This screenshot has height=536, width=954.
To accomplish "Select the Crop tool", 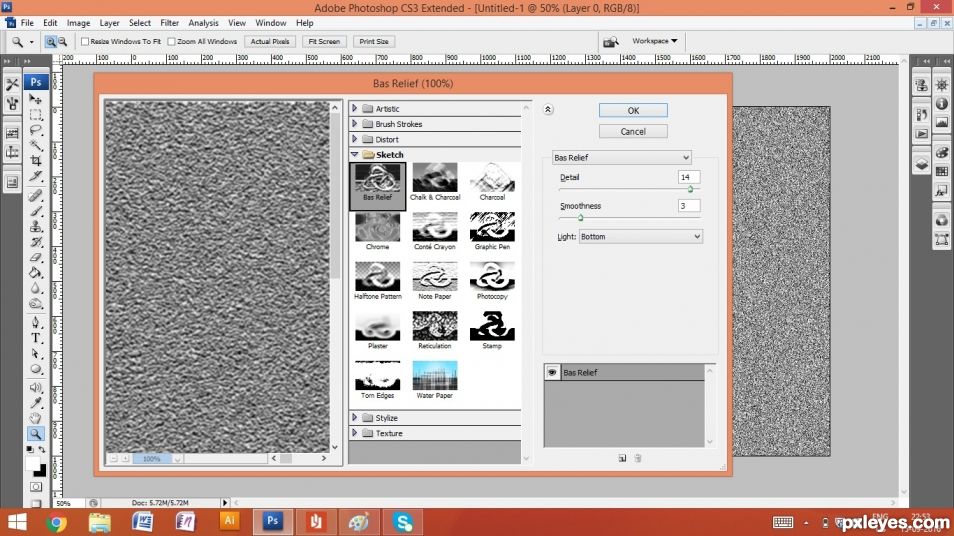I will [x=35, y=161].
